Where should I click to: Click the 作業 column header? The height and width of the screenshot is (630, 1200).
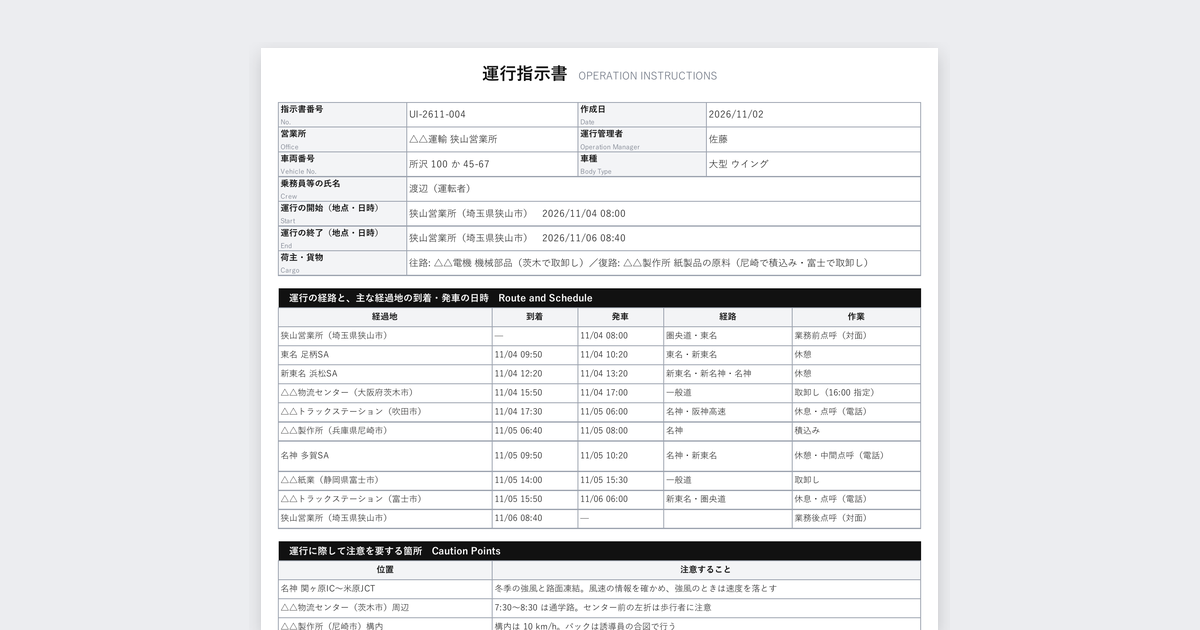[856, 317]
